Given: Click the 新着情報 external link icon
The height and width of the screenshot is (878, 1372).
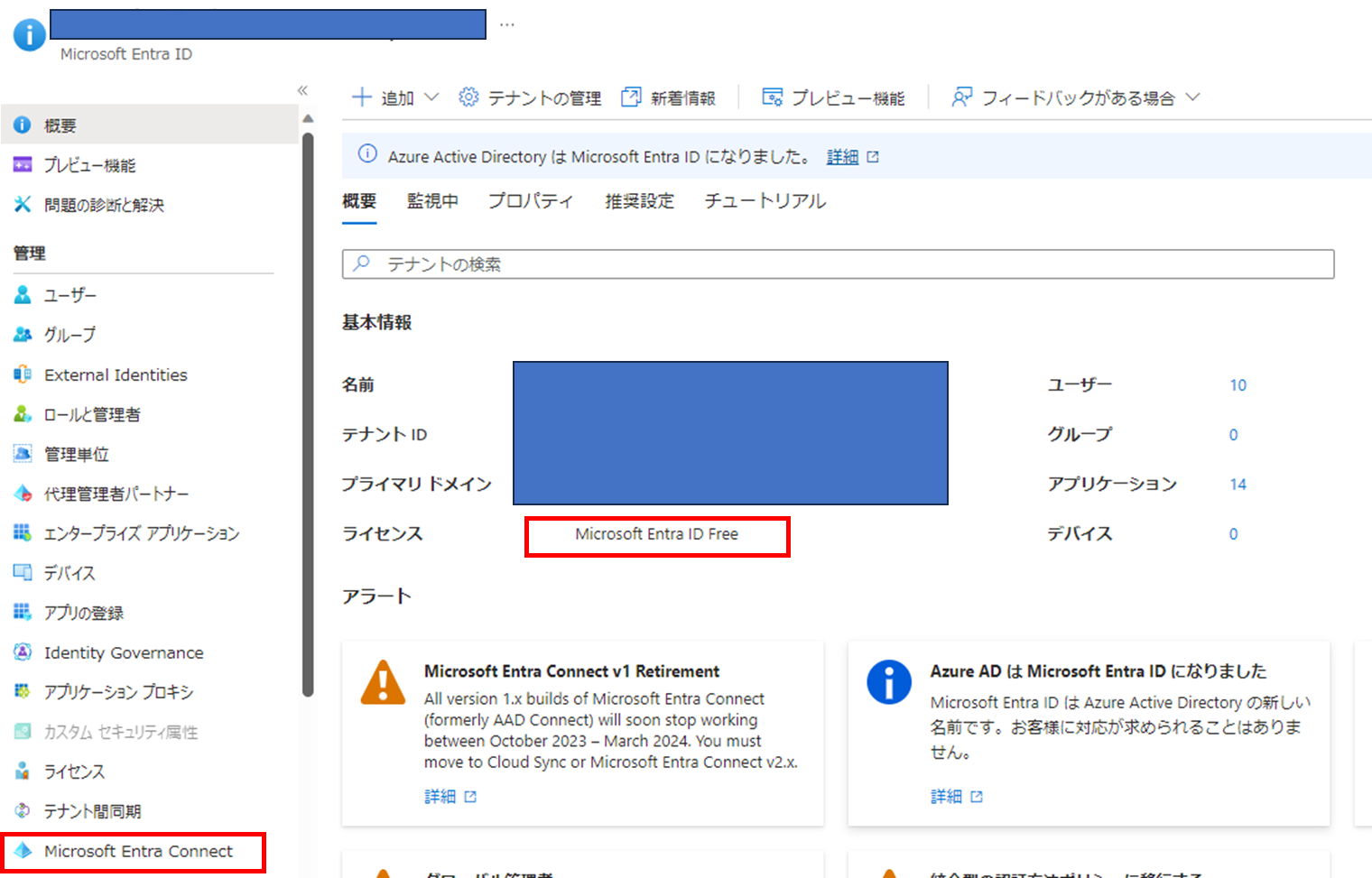Looking at the screenshot, I should pyautogui.click(x=631, y=97).
